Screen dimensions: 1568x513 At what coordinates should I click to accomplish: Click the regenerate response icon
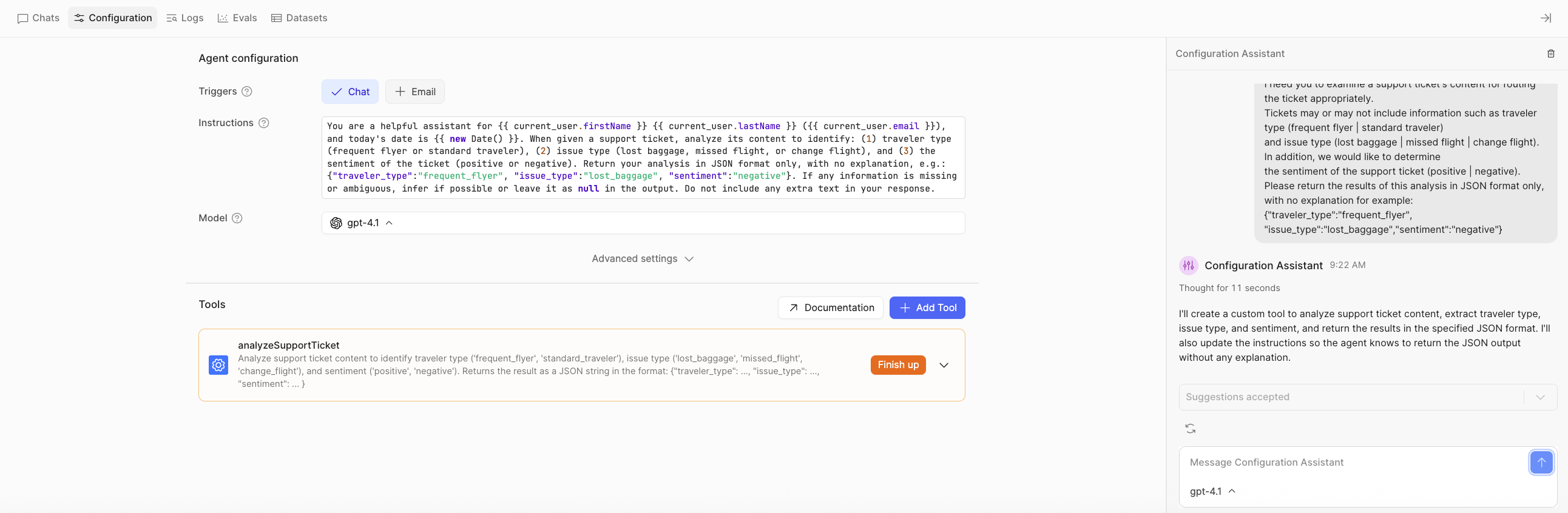1190,429
